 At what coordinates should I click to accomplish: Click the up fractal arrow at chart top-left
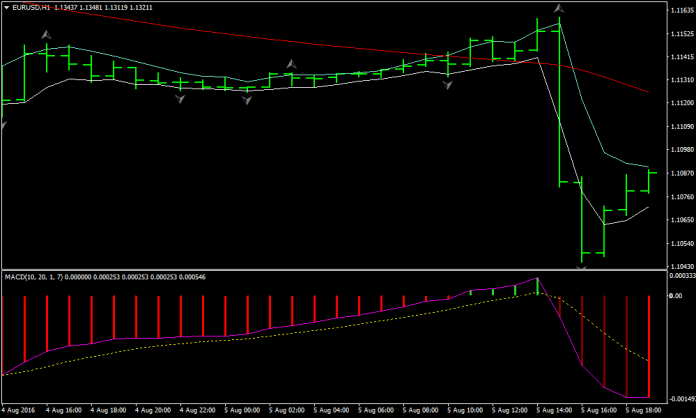tap(45, 36)
